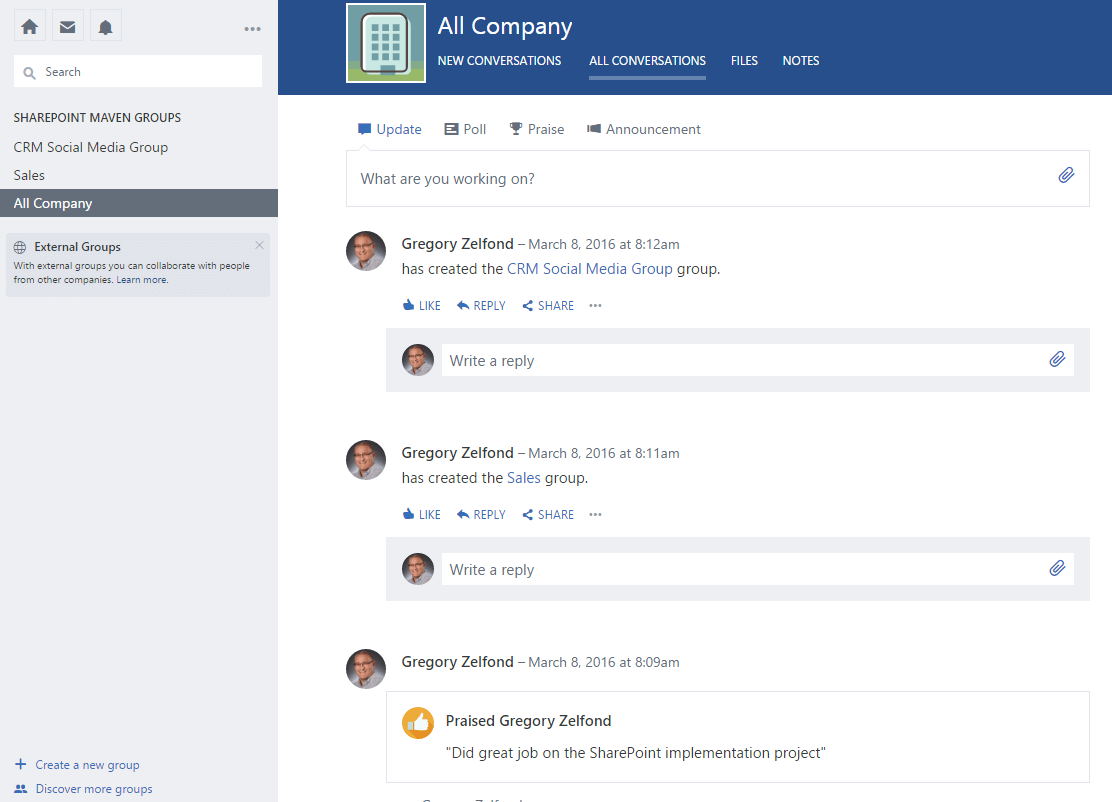Select All Company in sidebar
1112x802 pixels.
[x=139, y=203]
